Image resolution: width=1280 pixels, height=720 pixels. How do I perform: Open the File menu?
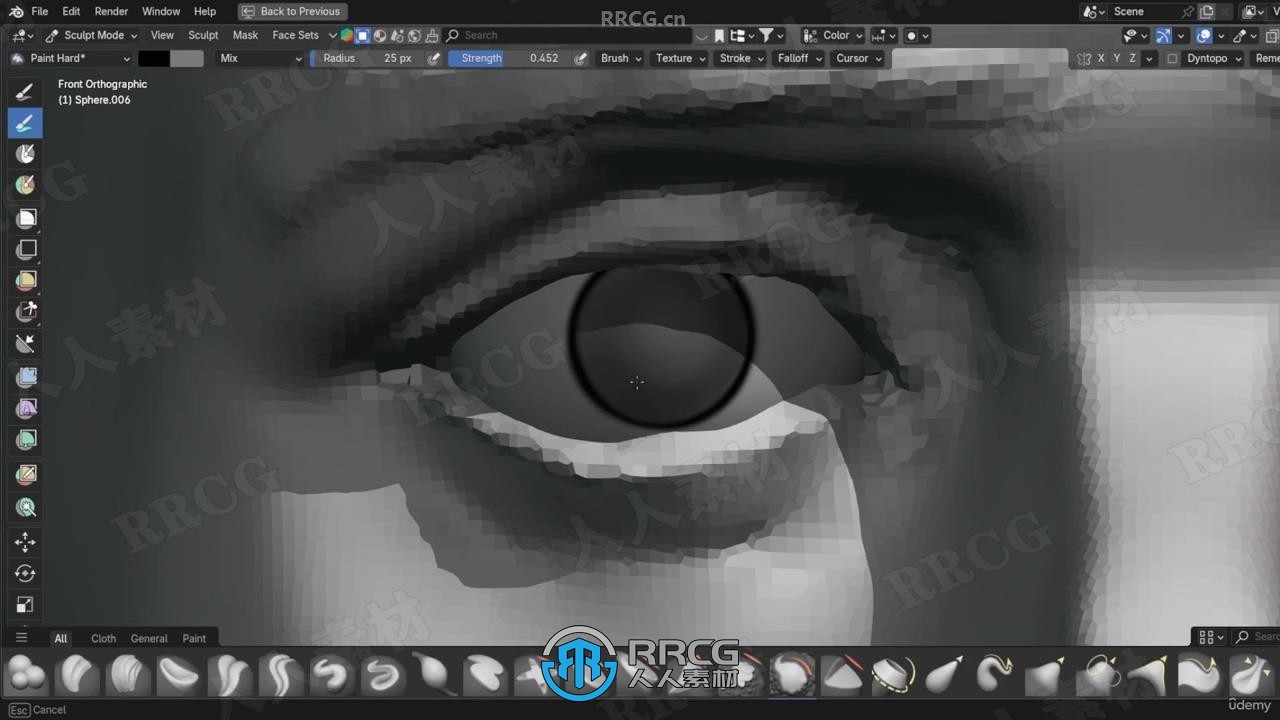(x=39, y=11)
